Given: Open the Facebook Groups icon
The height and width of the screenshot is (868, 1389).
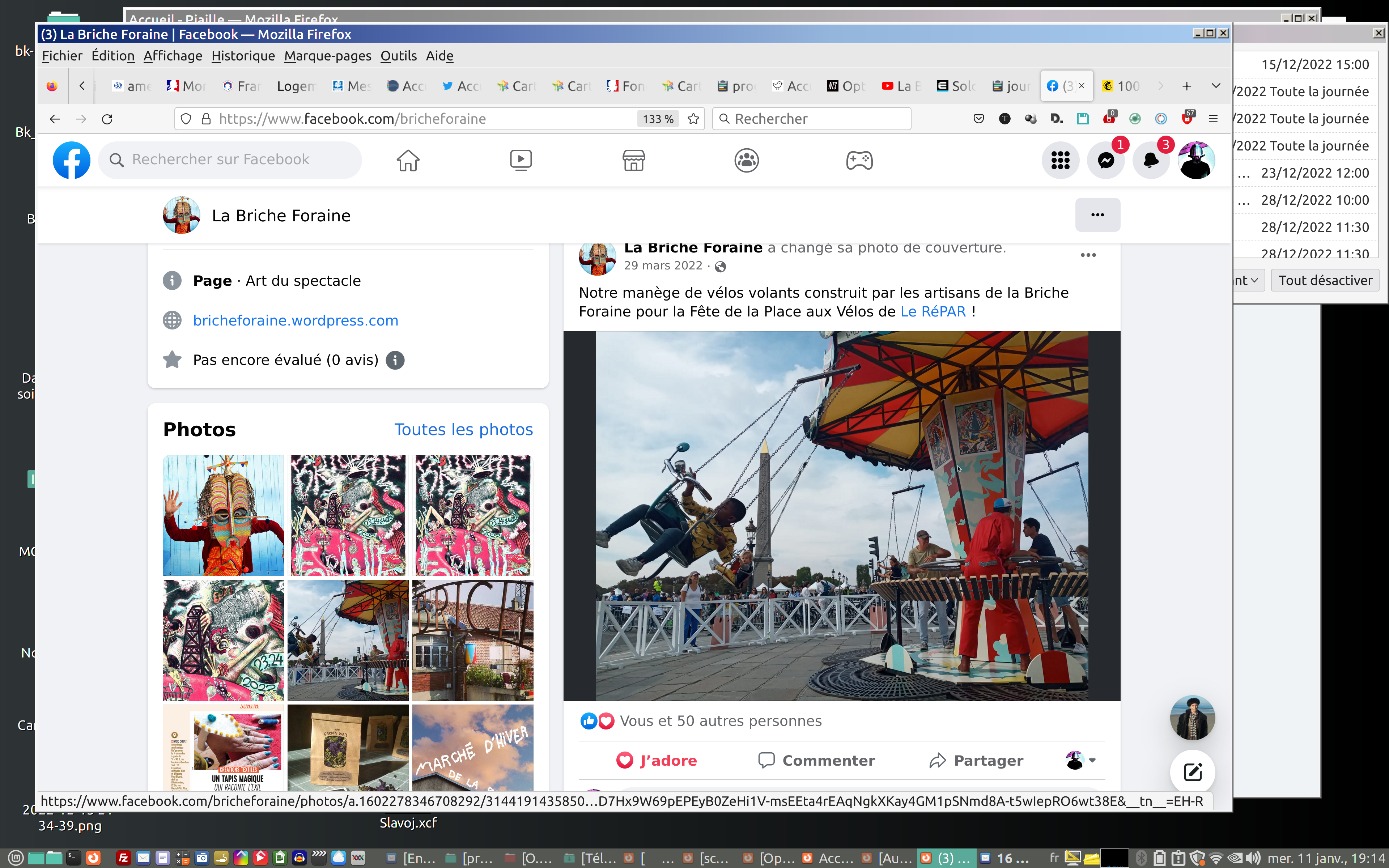Looking at the screenshot, I should click(746, 160).
